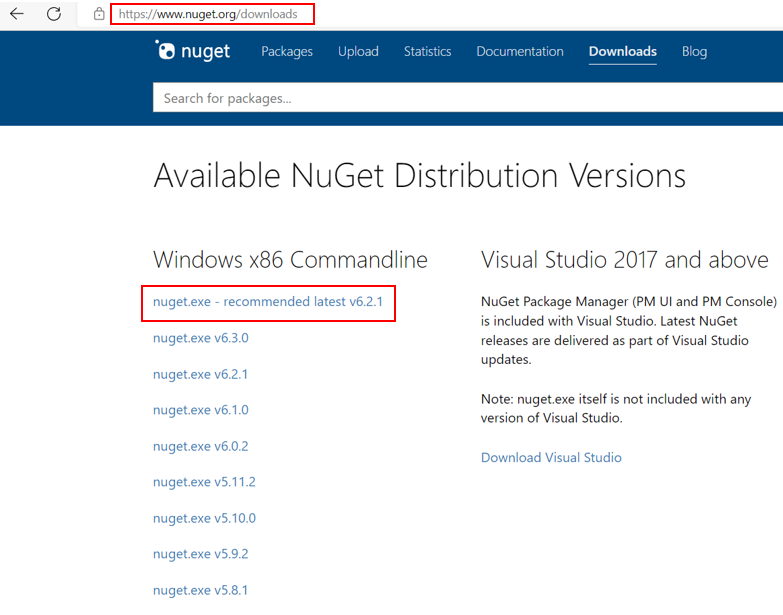Click the browser back arrow

[17, 14]
